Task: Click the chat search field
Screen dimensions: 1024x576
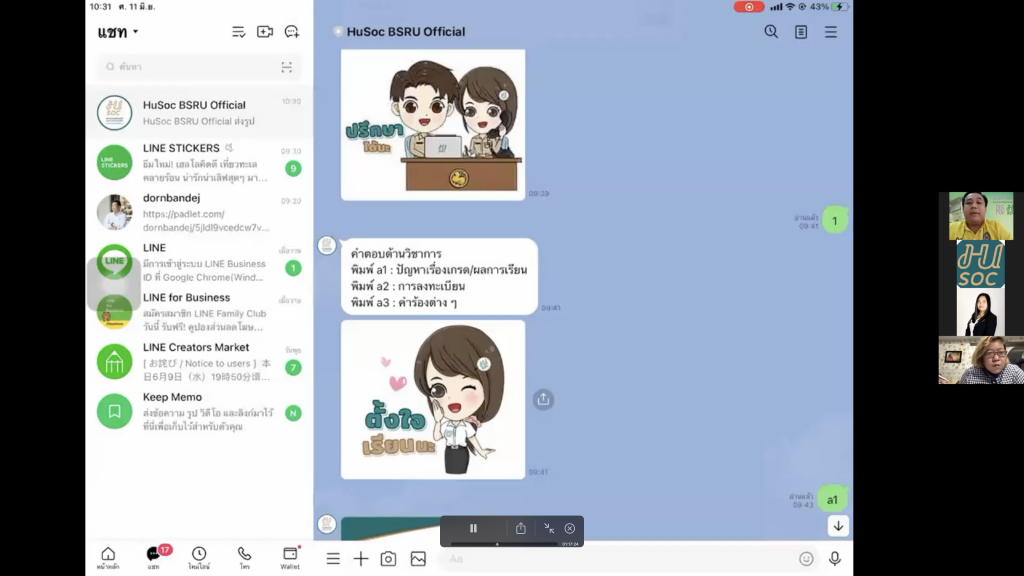Action: pyautogui.click(x=199, y=67)
